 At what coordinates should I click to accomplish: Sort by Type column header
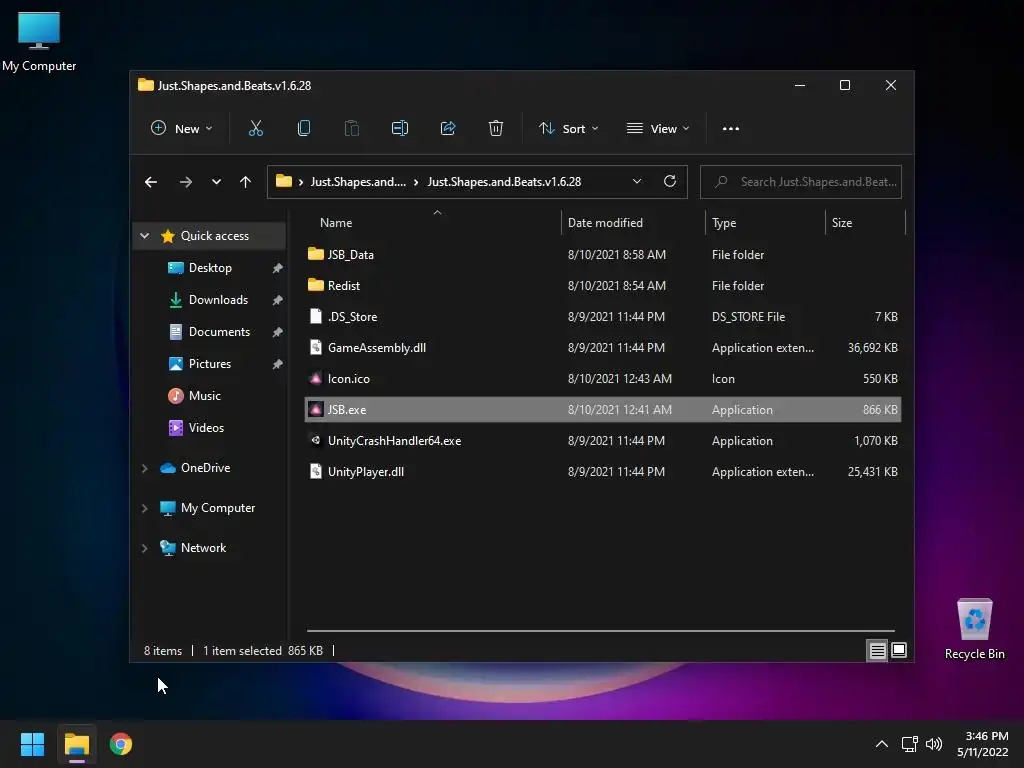tap(765, 223)
